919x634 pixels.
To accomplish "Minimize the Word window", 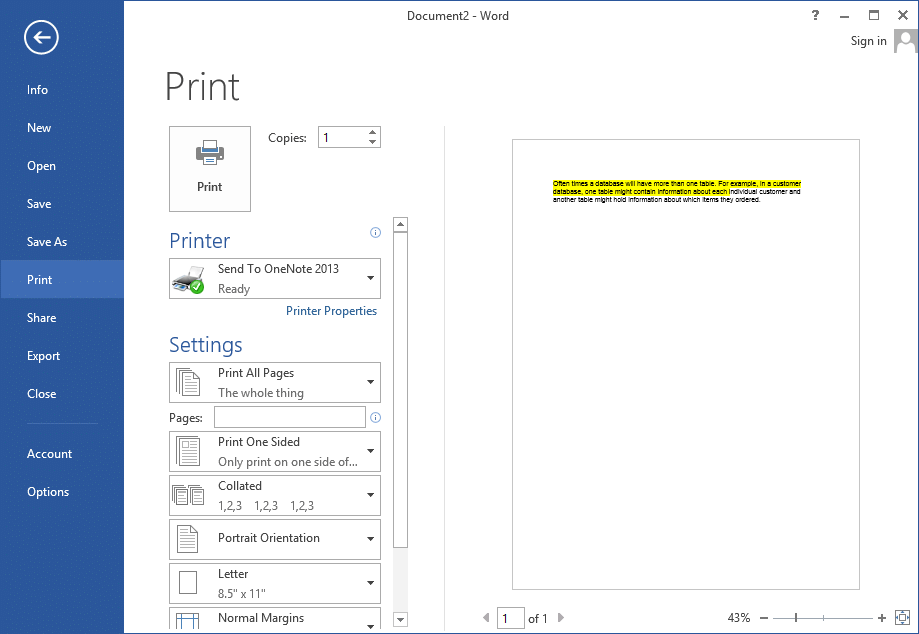I will pyautogui.click(x=845, y=16).
